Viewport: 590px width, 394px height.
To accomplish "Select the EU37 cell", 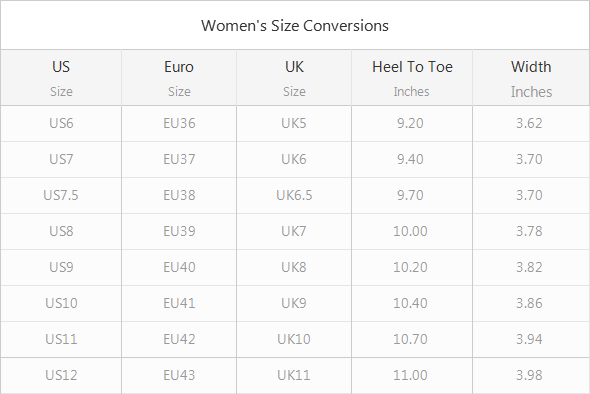I will coord(179,160).
